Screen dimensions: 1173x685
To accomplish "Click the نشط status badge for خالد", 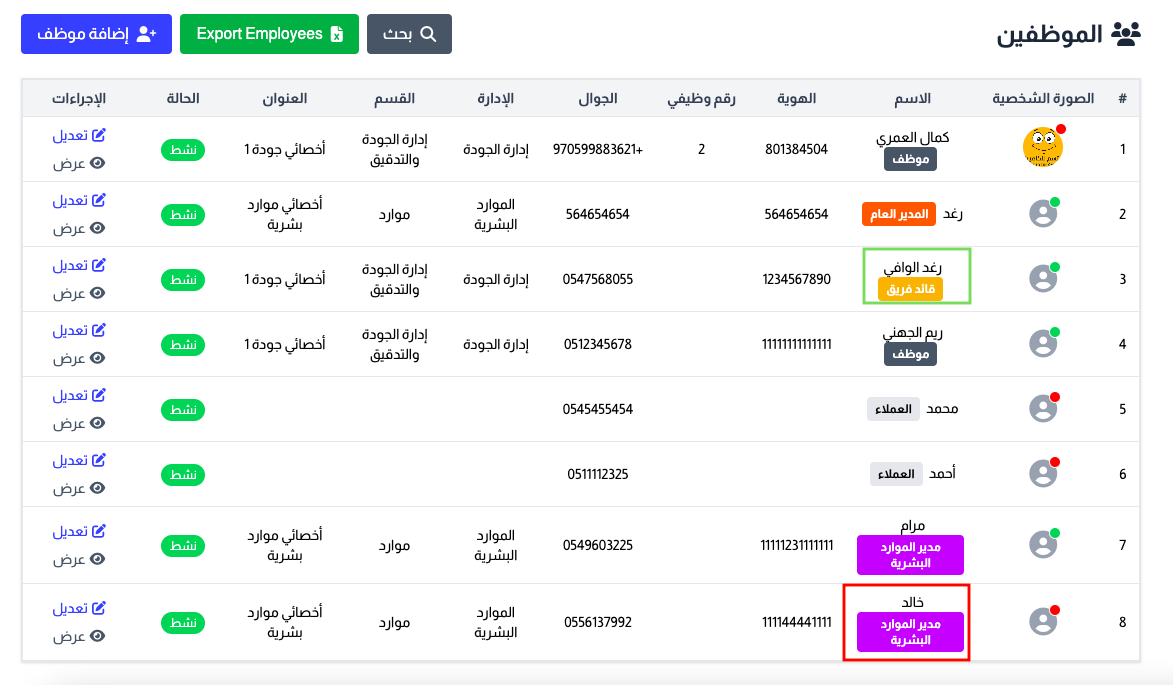I will 183,622.
